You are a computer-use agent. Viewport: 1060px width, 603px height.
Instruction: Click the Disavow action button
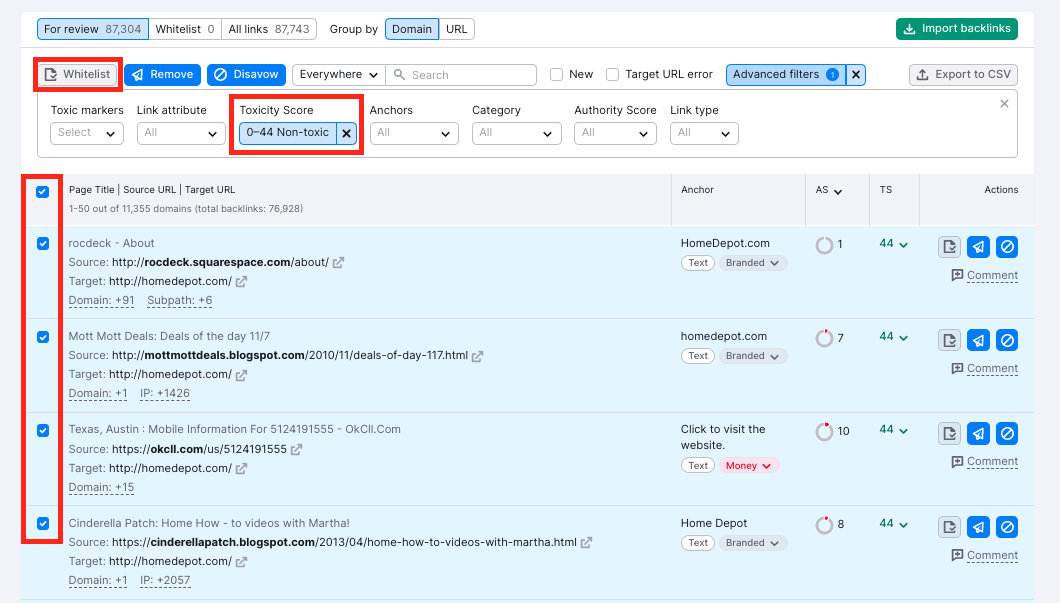(247, 74)
